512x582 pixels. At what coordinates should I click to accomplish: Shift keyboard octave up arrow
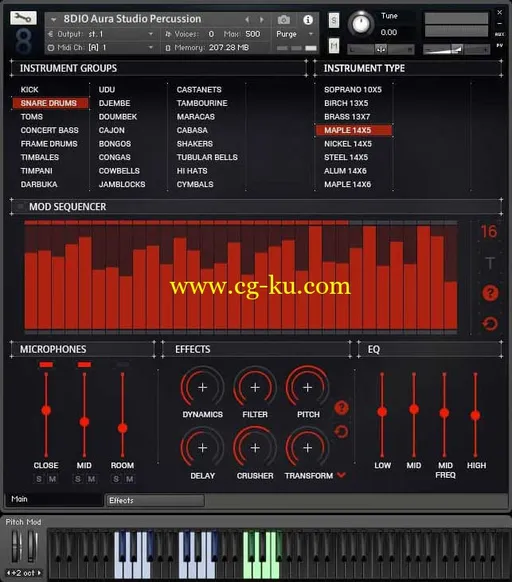click(x=39, y=573)
